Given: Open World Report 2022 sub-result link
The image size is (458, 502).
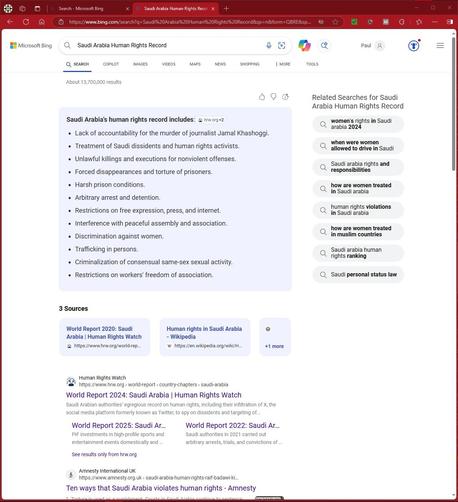Looking at the screenshot, I should [233, 426].
